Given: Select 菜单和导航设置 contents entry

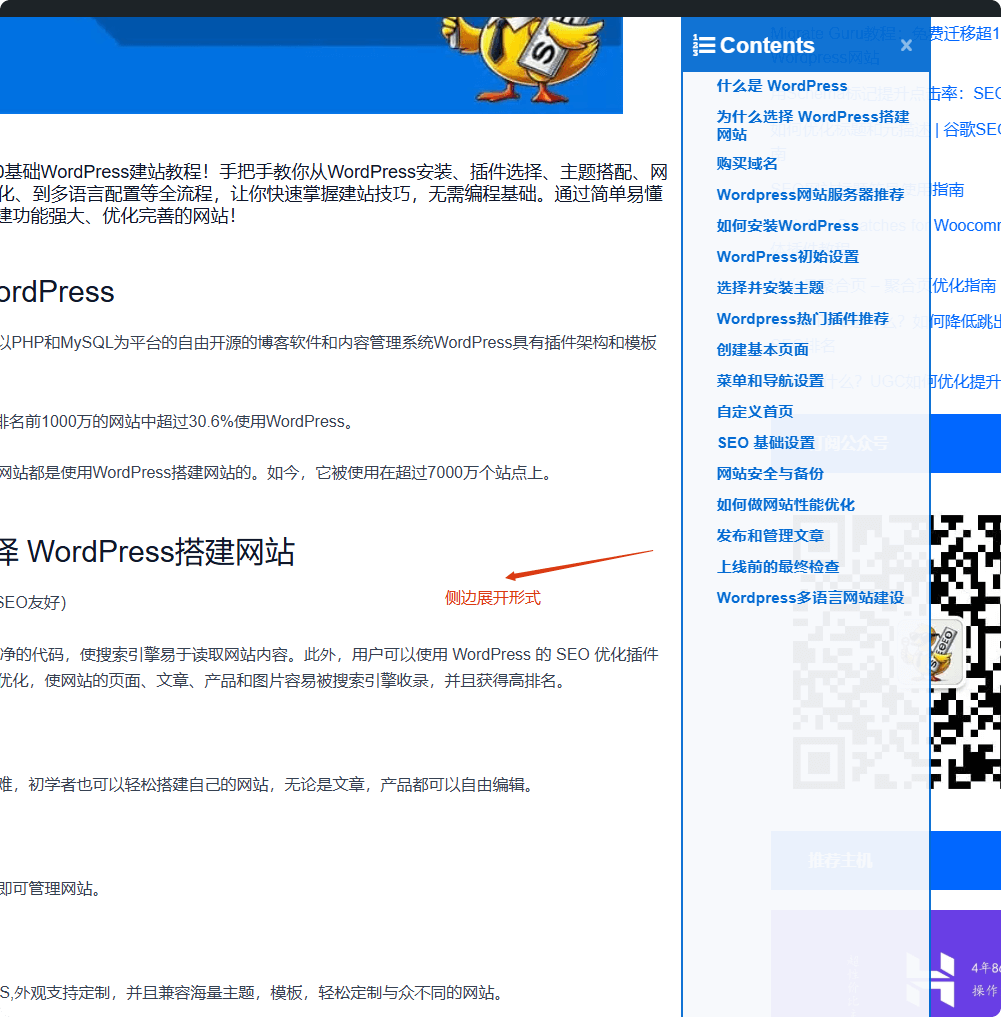Looking at the screenshot, I should click(770, 381).
